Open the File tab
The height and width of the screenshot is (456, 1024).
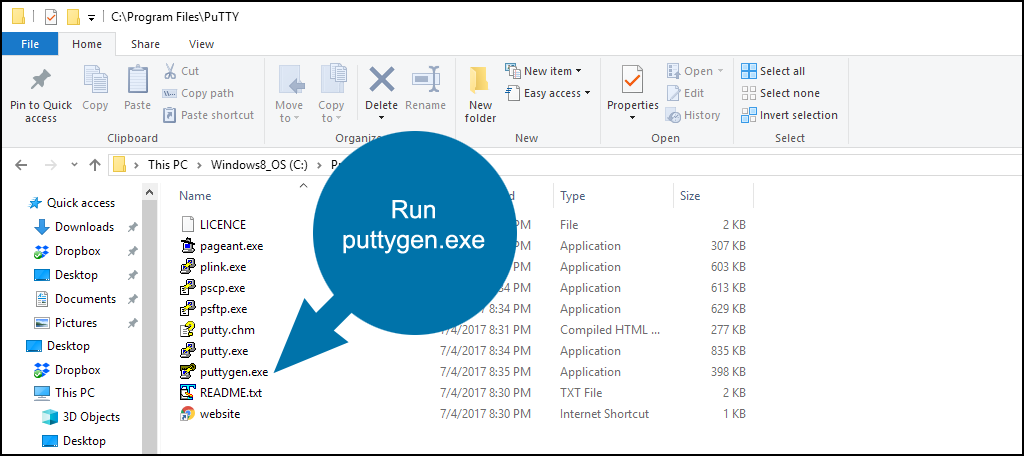(x=30, y=44)
